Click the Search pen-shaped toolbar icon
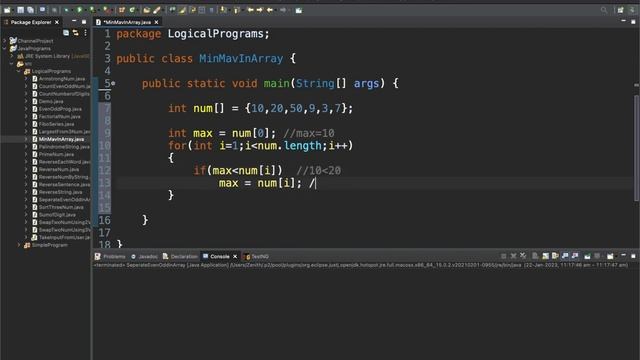 click(x=157, y=10)
